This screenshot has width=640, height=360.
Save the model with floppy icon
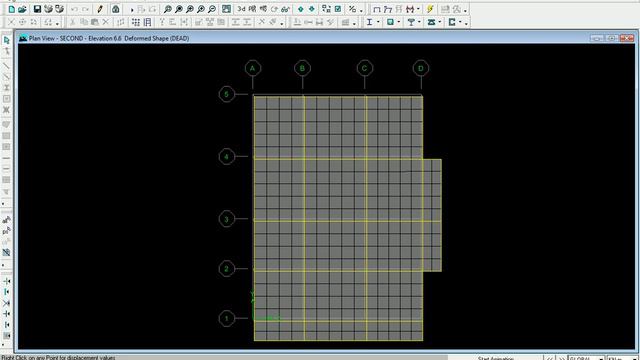37,9
